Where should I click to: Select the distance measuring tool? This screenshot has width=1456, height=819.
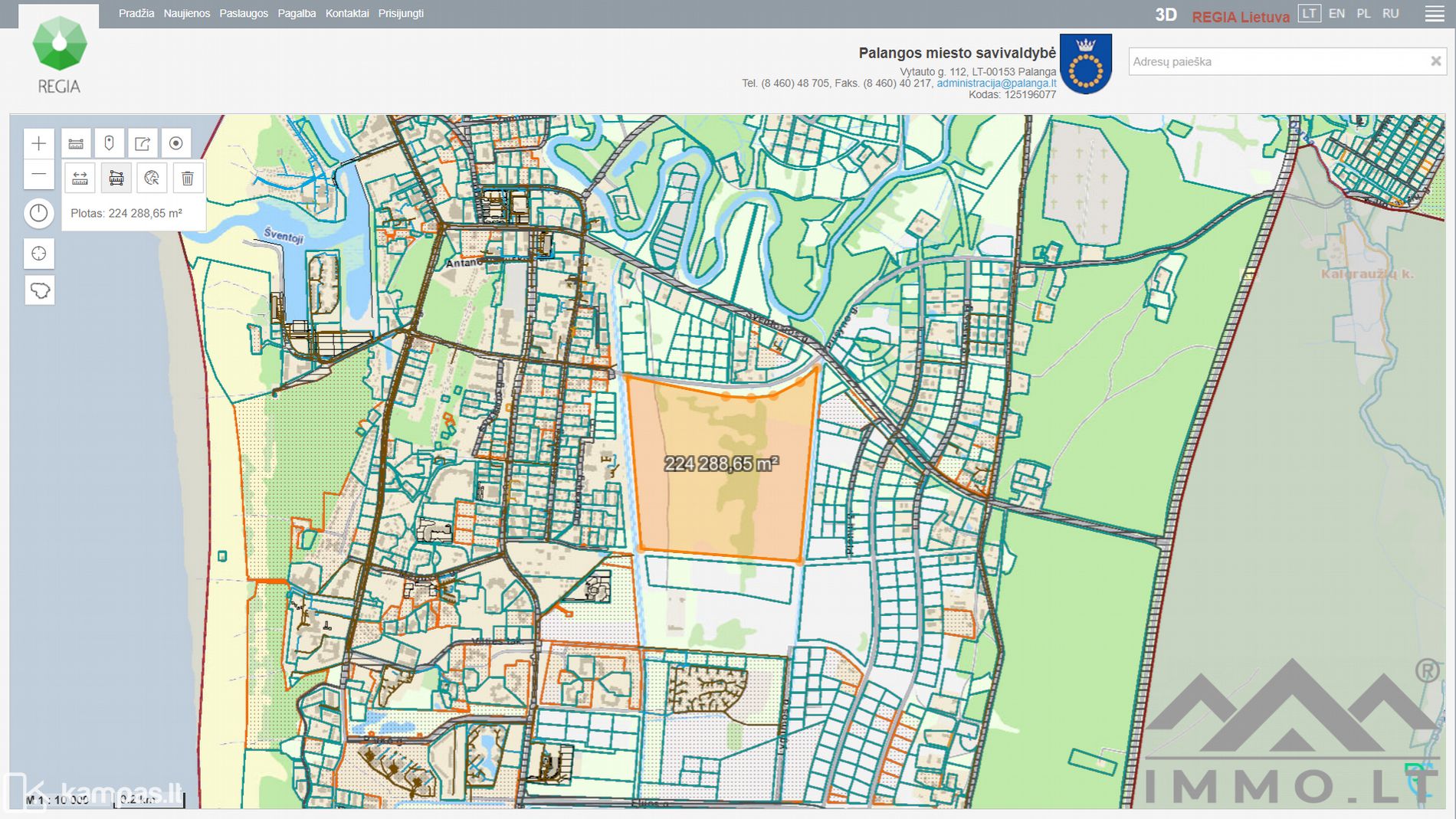pos(80,179)
